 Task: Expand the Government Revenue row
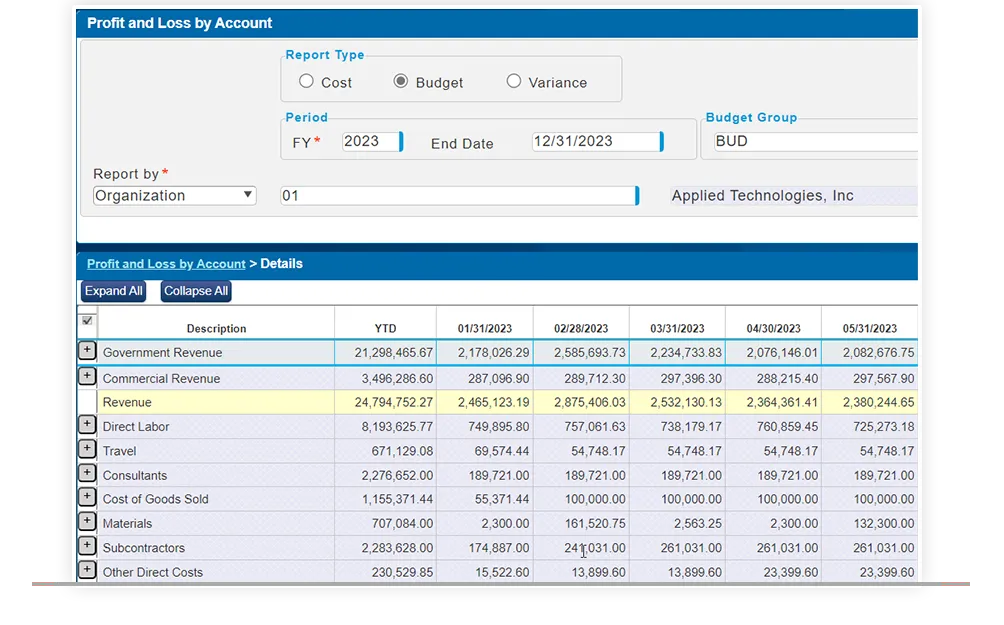tap(87, 351)
